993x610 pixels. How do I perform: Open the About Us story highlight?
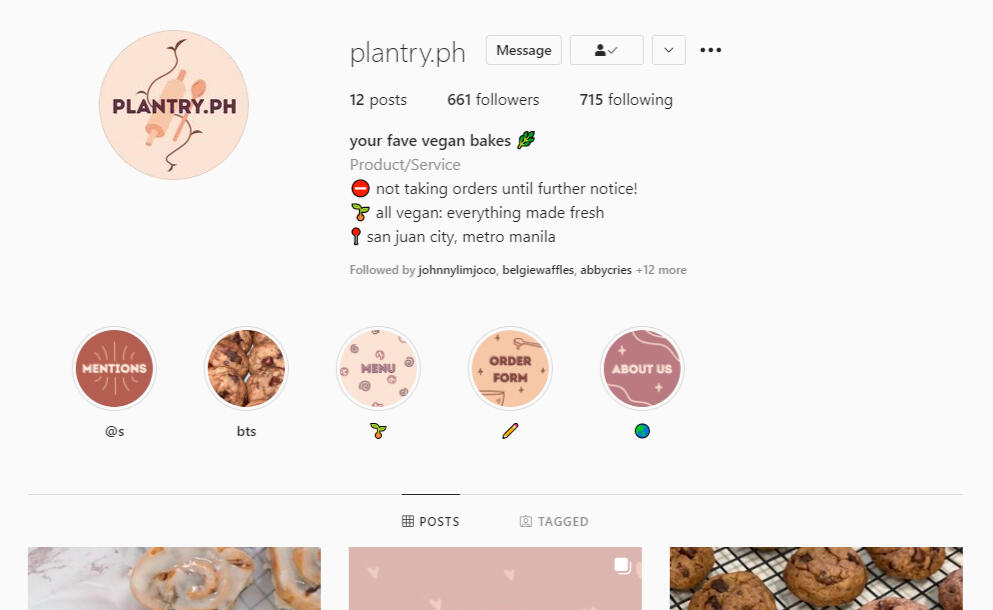(642, 368)
